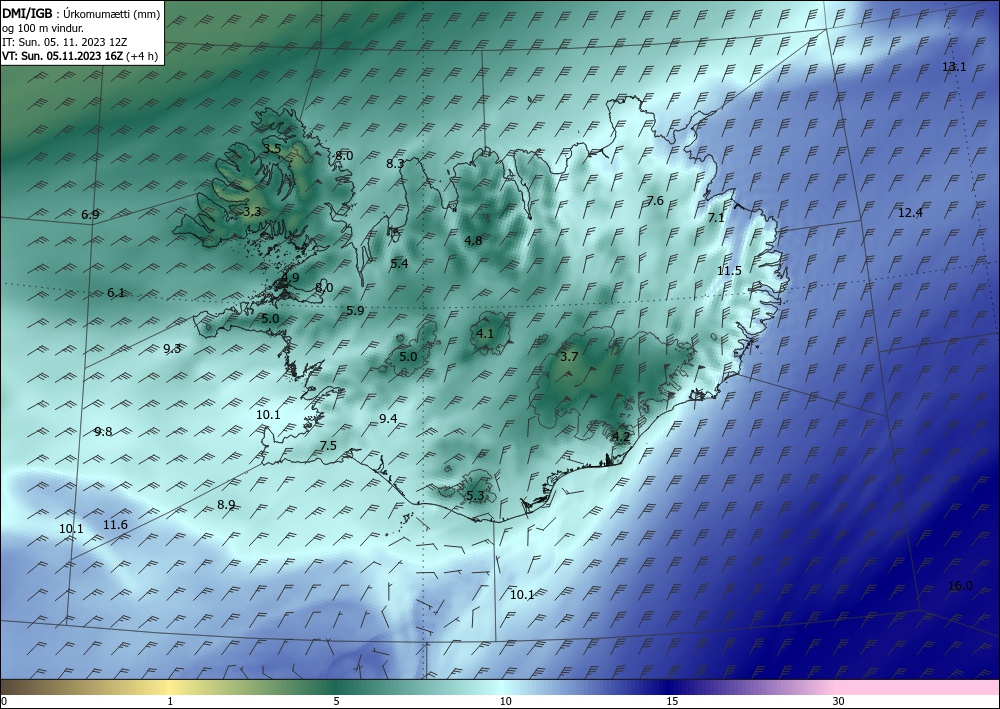Click the 9.4 value on the map
This screenshot has height=709, width=1000.
click(x=388, y=419)
